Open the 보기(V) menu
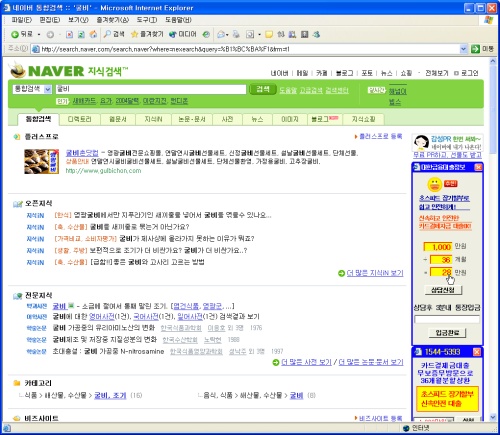The width and height of the screenshot is (500, 435). pyautogui.click(x=78, y=20)
